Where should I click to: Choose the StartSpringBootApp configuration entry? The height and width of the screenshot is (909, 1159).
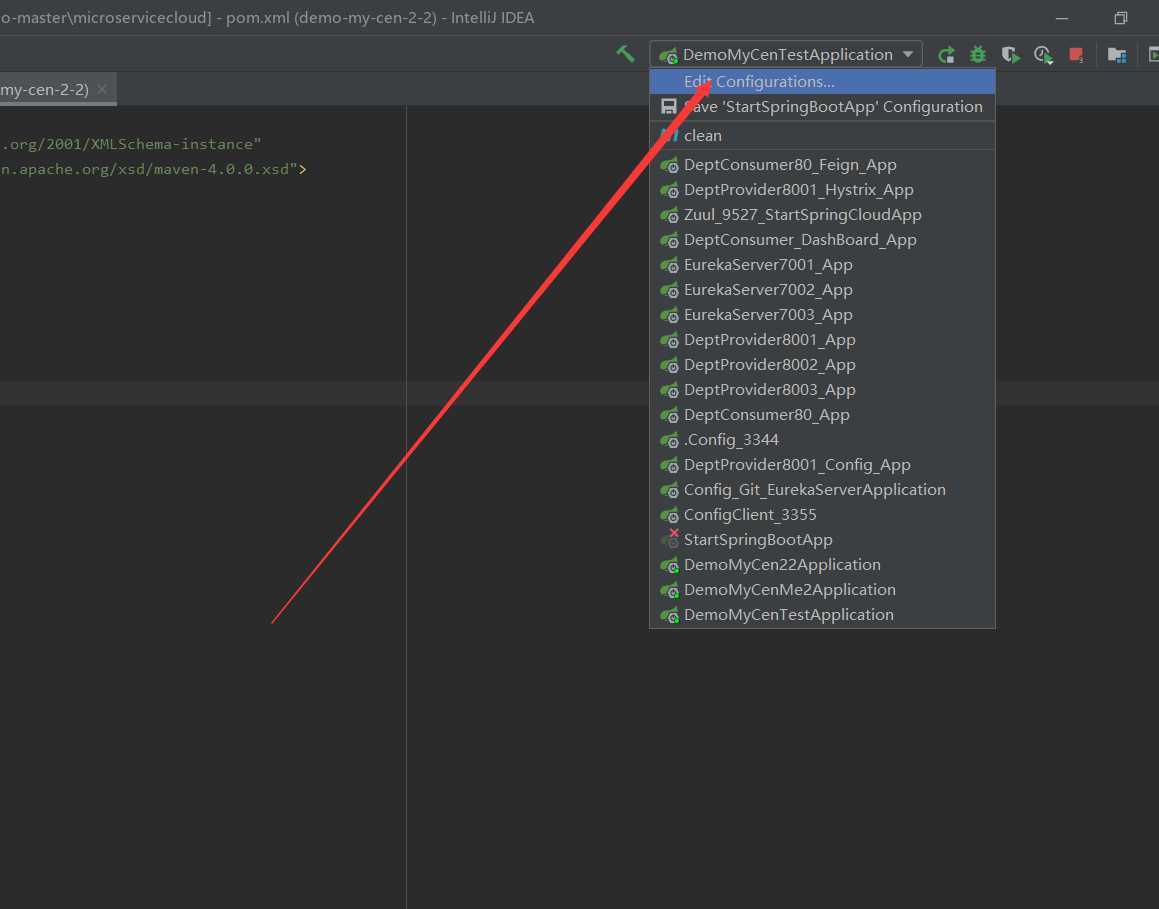[x=822, y=540]
